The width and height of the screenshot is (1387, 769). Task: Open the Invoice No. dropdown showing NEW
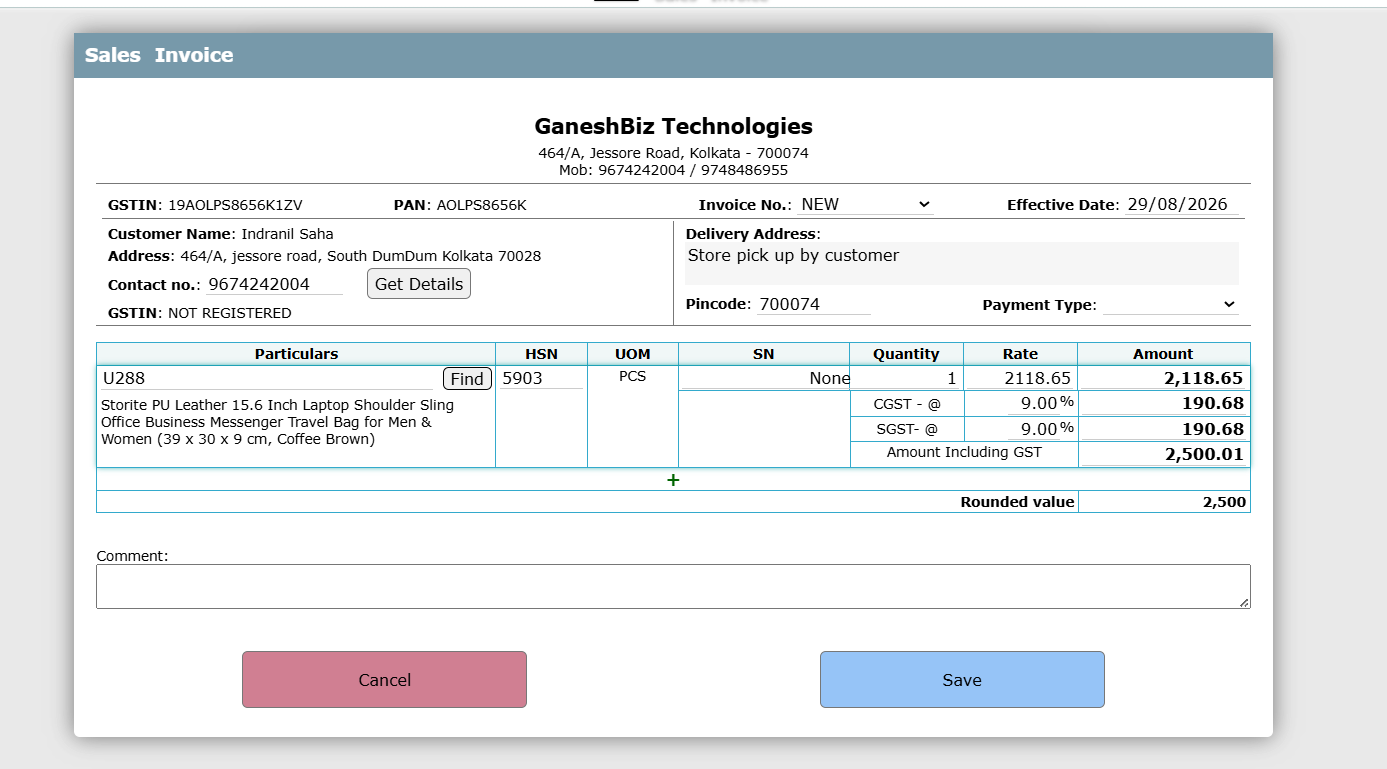pos(866,204)
